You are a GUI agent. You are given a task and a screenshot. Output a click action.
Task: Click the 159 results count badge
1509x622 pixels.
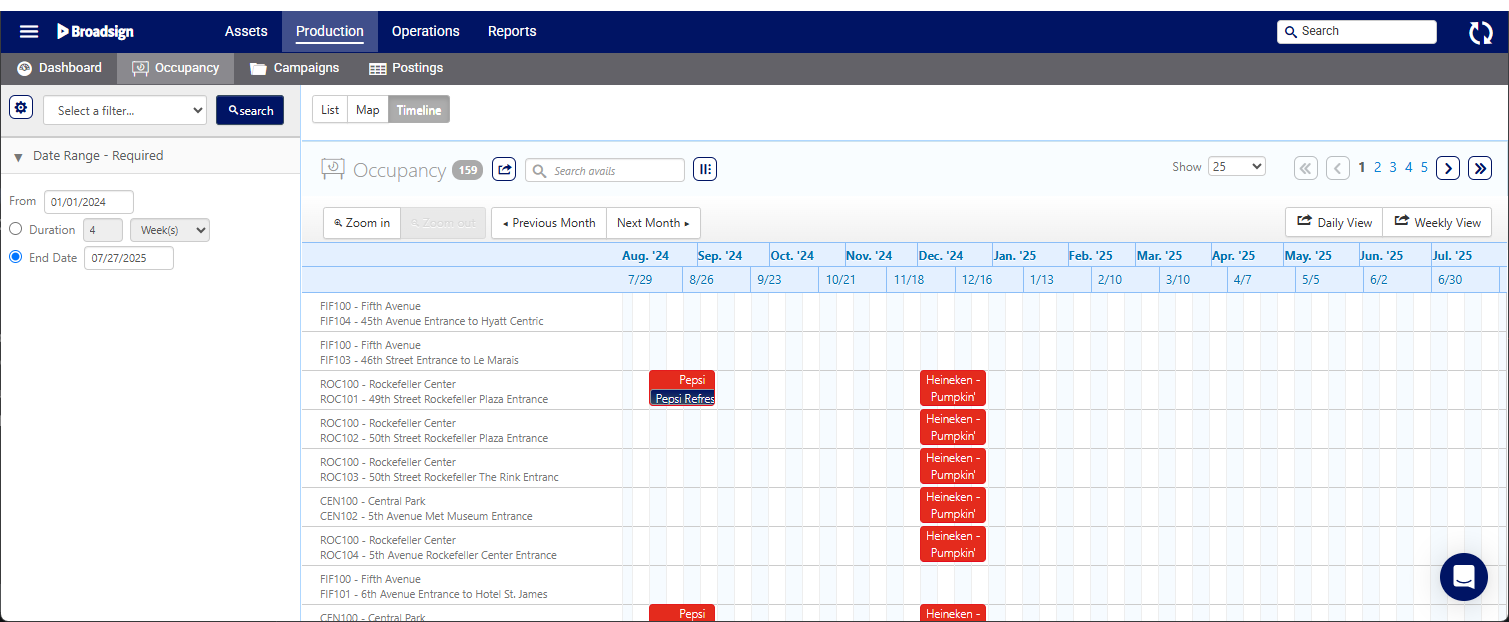[467, 170]
